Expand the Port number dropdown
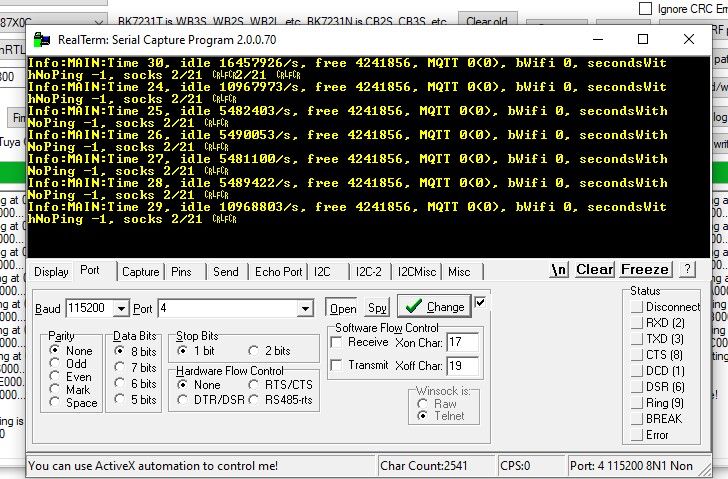Image resolution: width=728 pixels, height=479 pixels. click(306, 309)
